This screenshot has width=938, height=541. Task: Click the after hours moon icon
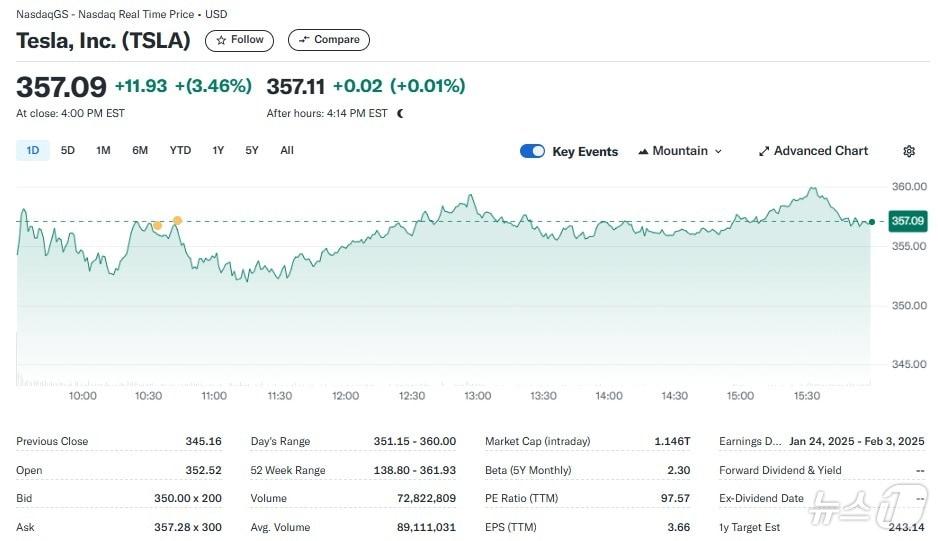[400, 113]
